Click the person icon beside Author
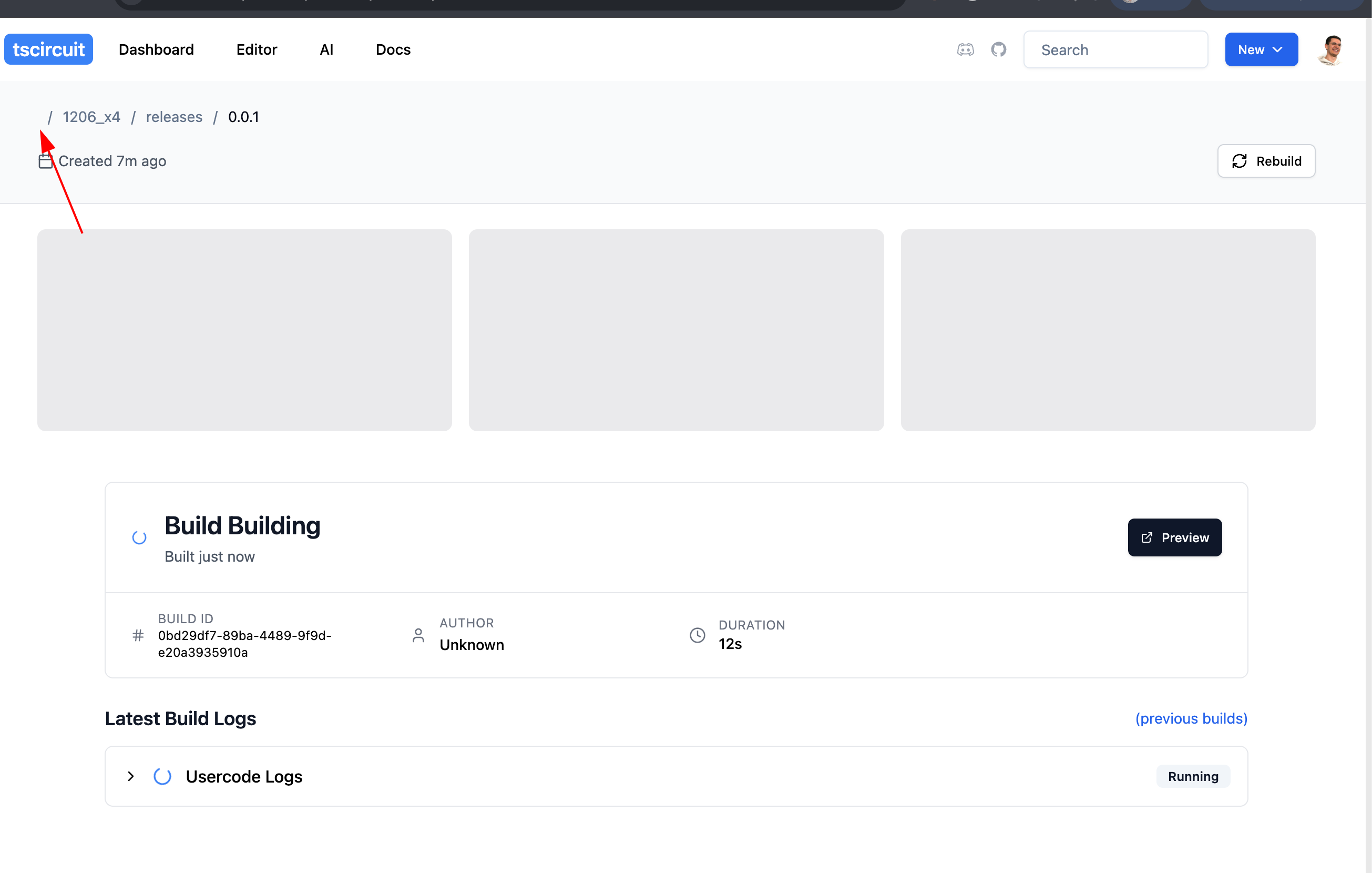The image size is (1372, 873). pyautogui.click(x=418, y=635)
